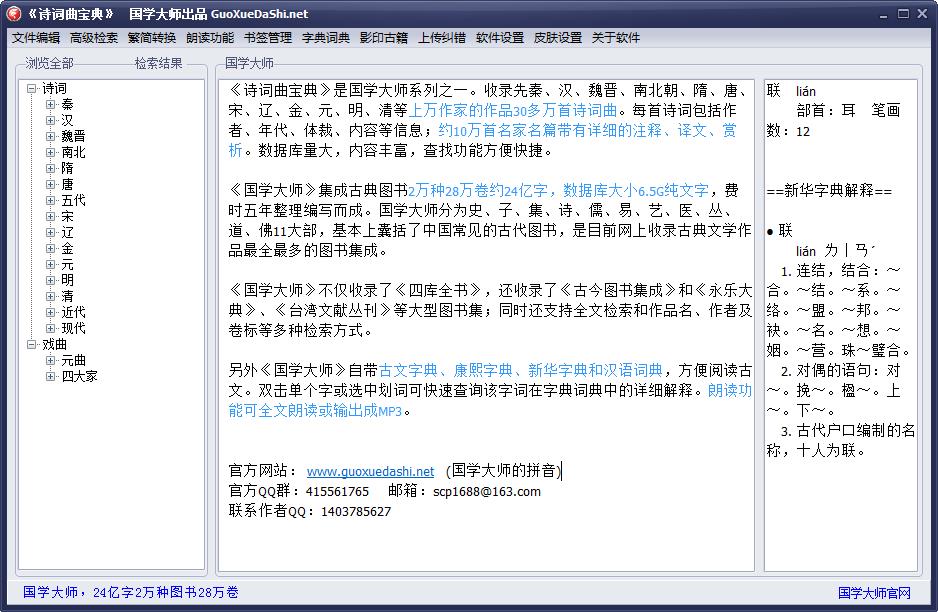Image resolution: width=938 pixels, height=612 pixels.
Task: Expand the 元曲 tree node
Action: 51,361
